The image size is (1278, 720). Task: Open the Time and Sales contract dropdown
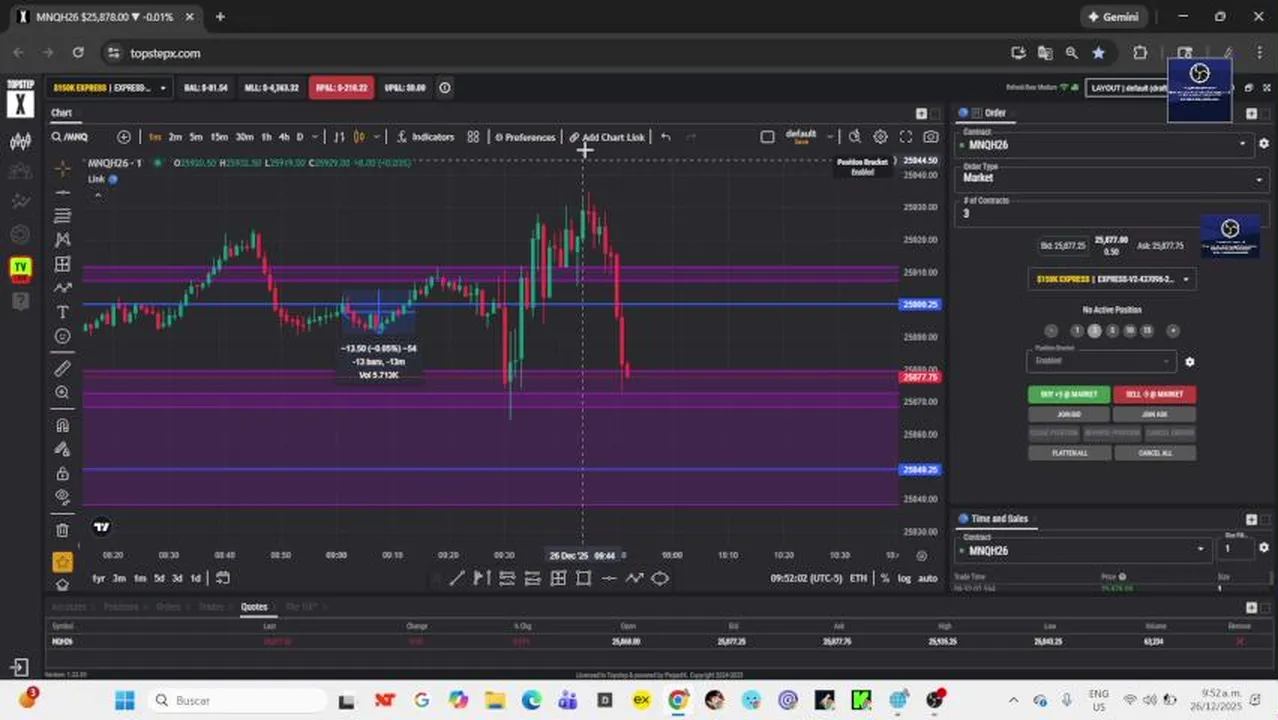tap(1081, 550)
